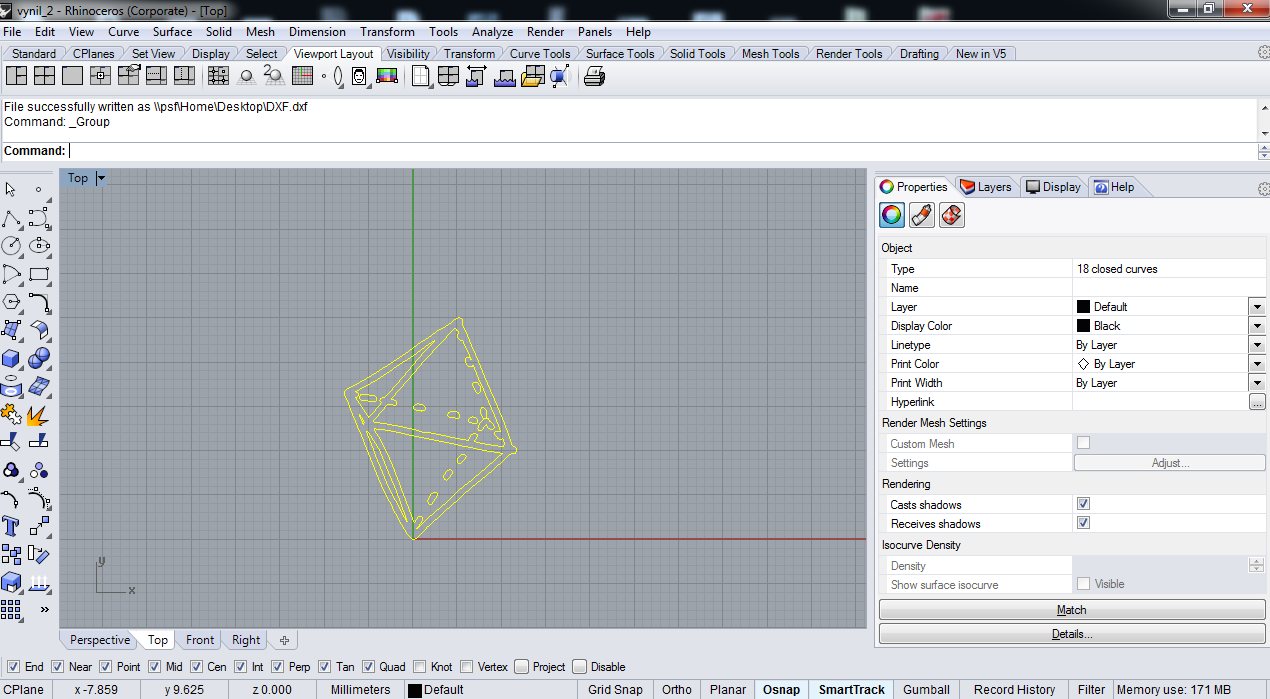The width and height of the screenshot is (1270, 699).
Task: Select the Array grid tool
Action: point(11,609)
